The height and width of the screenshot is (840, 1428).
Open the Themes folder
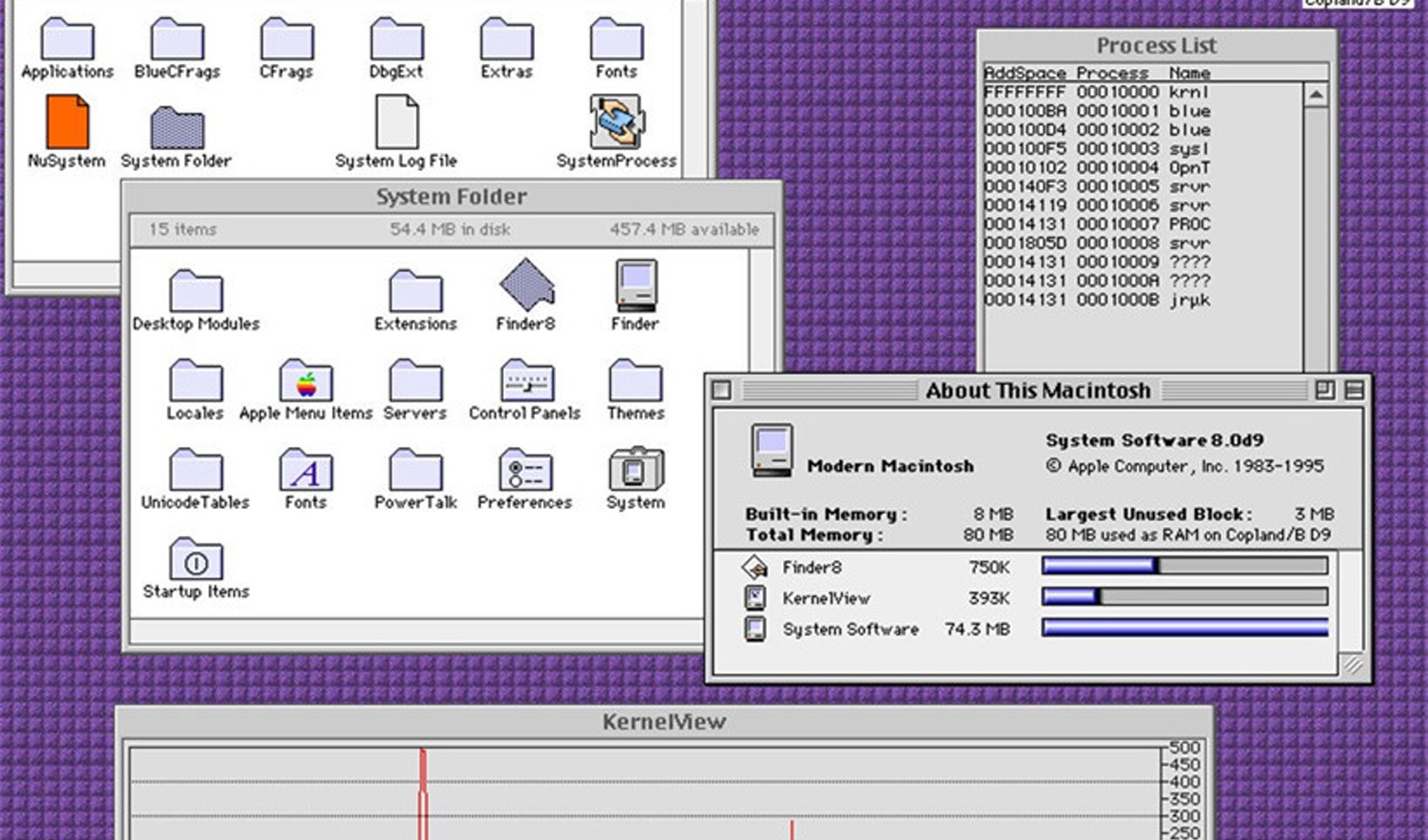(x=636, y=380)
